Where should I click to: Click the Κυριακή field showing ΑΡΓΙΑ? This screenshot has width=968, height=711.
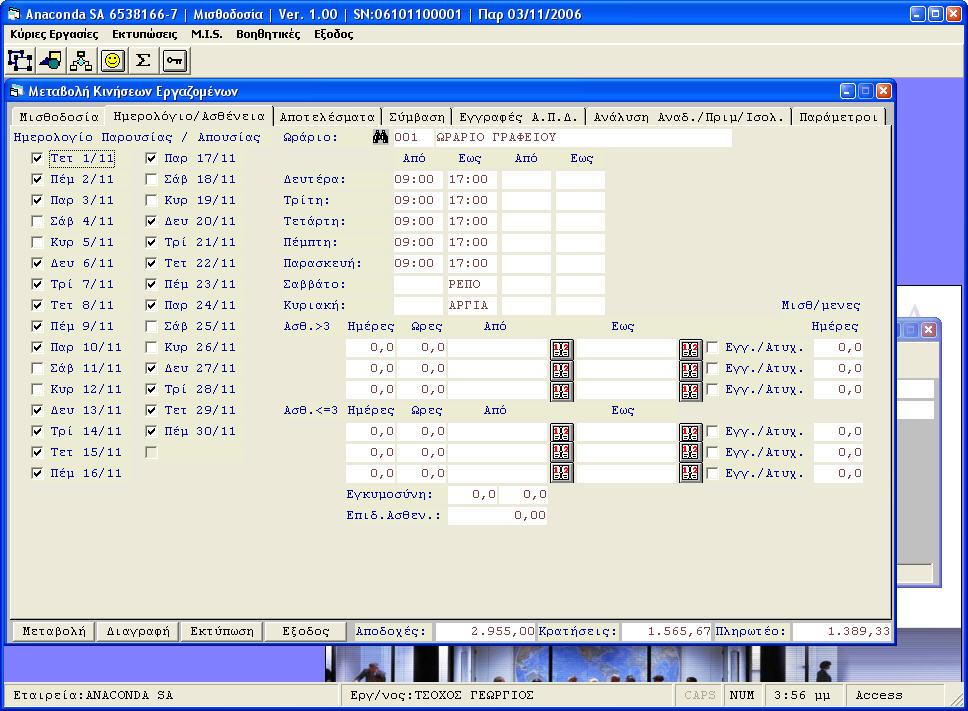click(x=472, y=306)
